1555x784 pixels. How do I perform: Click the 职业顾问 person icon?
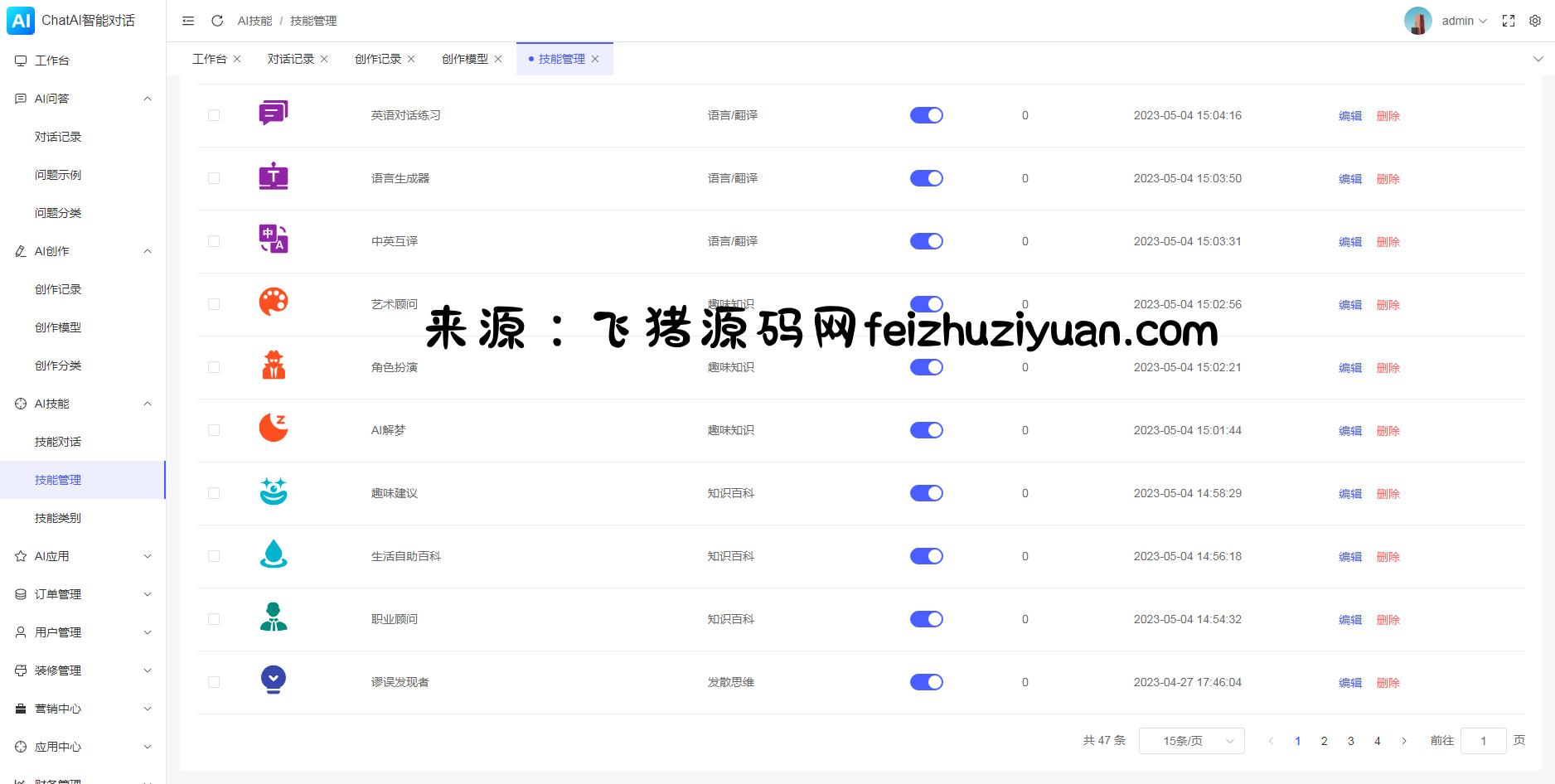pyautogui.click(x=274, y=617)
